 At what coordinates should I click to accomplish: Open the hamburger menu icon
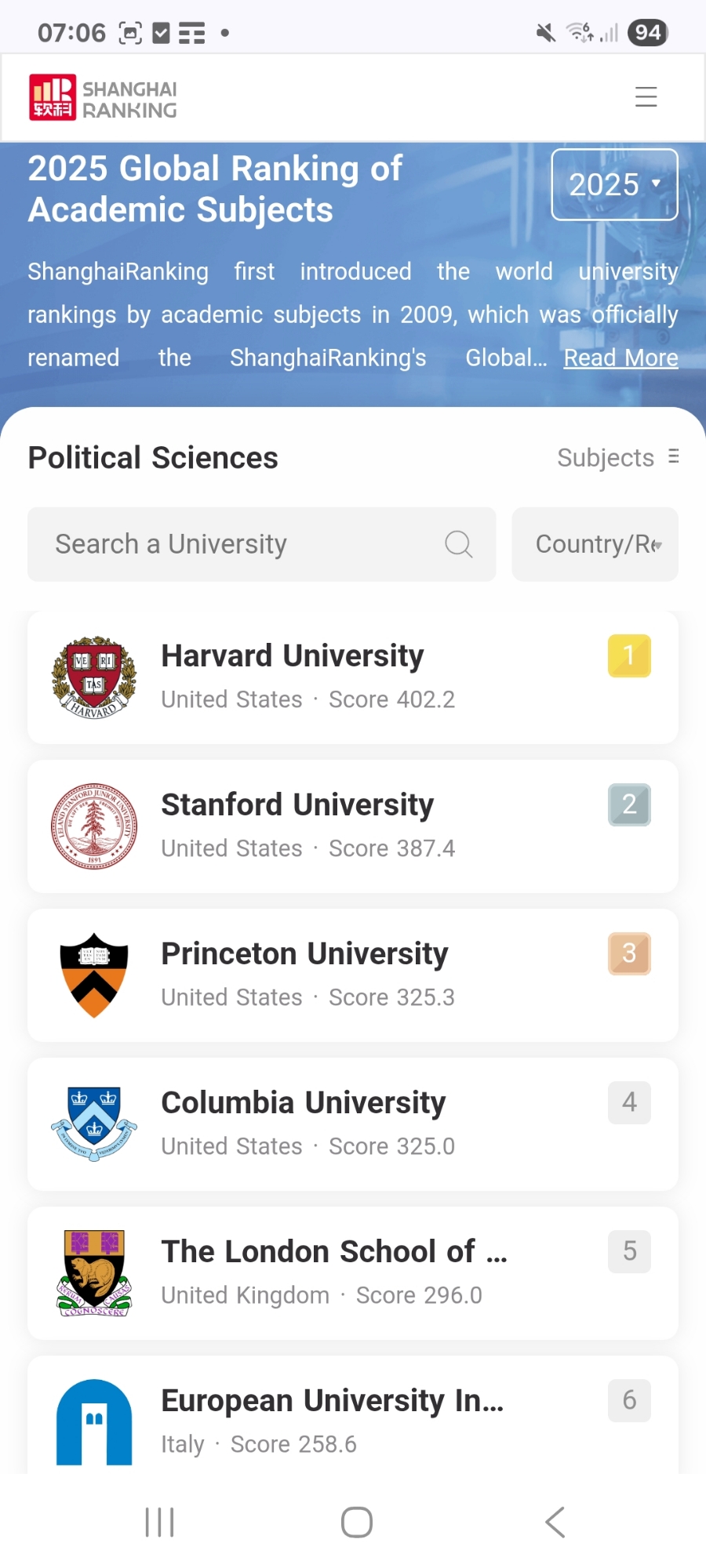click(646, 96)
